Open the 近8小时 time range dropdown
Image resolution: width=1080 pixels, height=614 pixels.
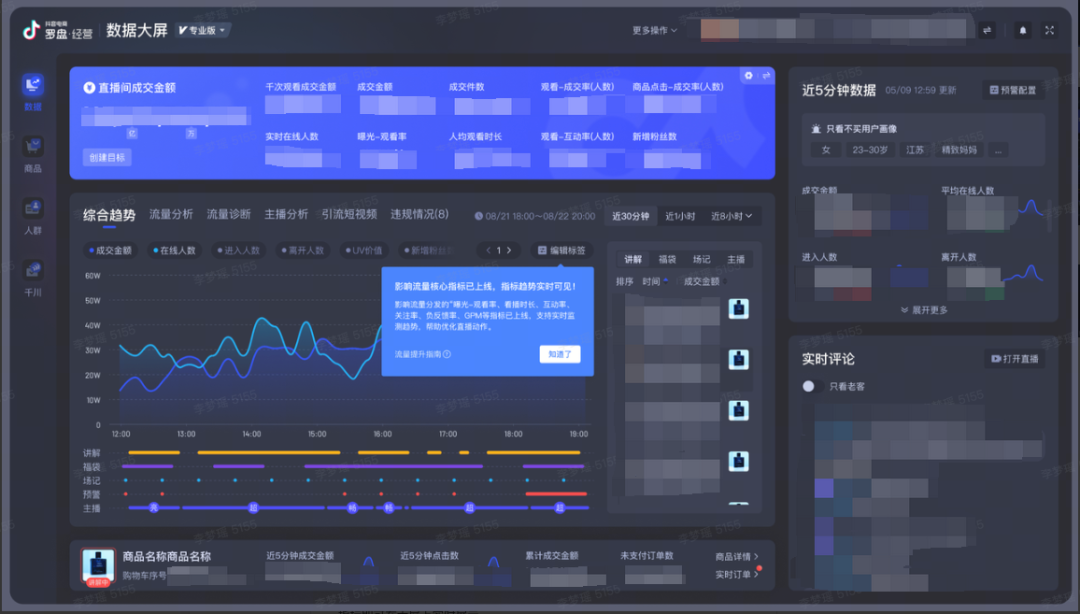pyautogui.click(x=731, y=216)
